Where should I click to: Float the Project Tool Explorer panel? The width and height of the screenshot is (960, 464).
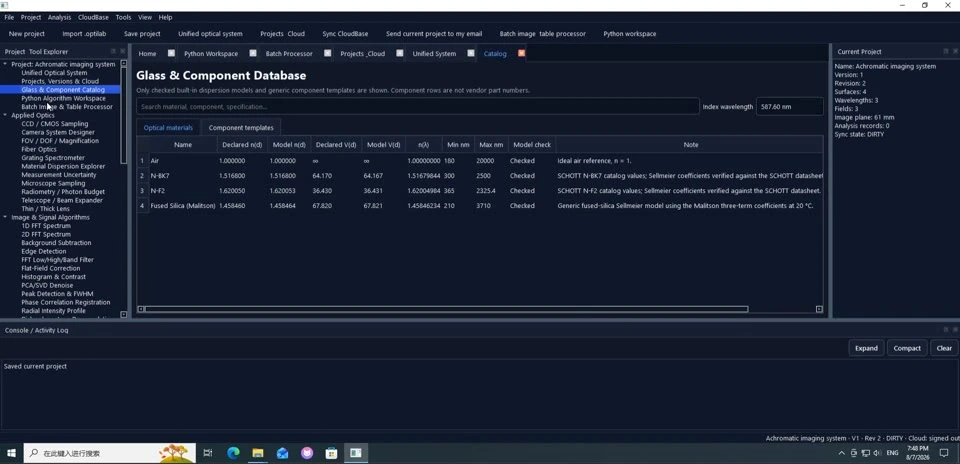click(113, 51)
